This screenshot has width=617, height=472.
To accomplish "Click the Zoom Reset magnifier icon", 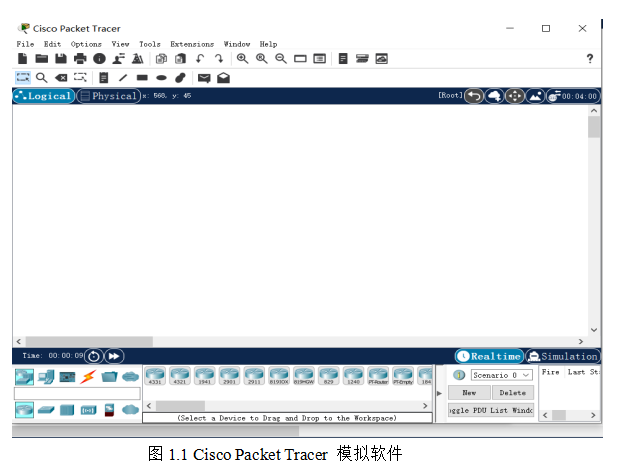I will (x=261, y=59).
